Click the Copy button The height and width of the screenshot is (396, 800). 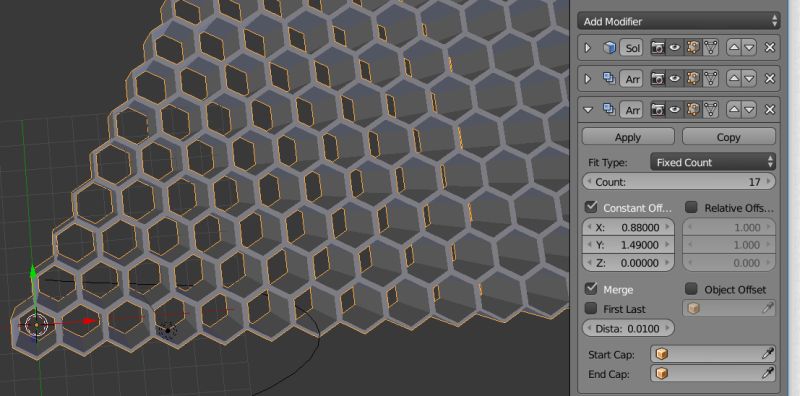(729, 137)
